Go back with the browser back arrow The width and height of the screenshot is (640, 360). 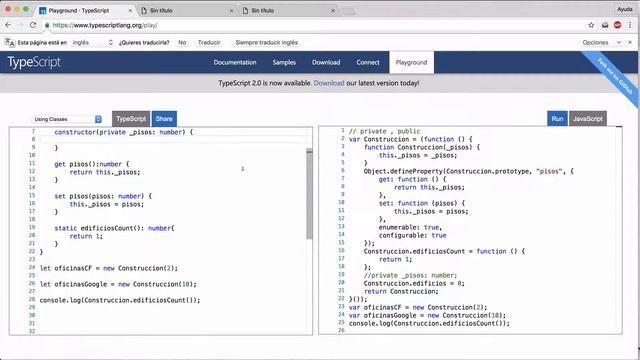(x=8, y=25)
